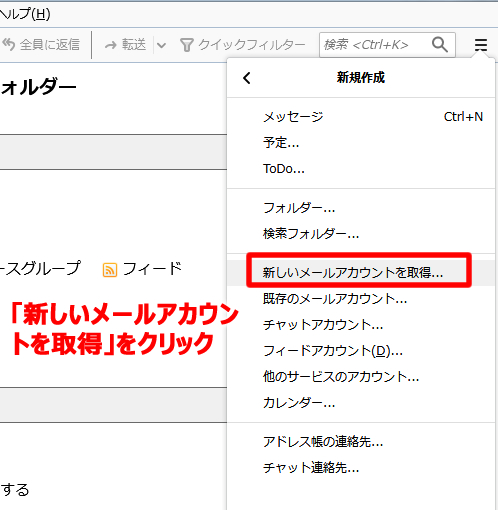
Task: Select ToDo... menu entry
Action: pos(361,169)
